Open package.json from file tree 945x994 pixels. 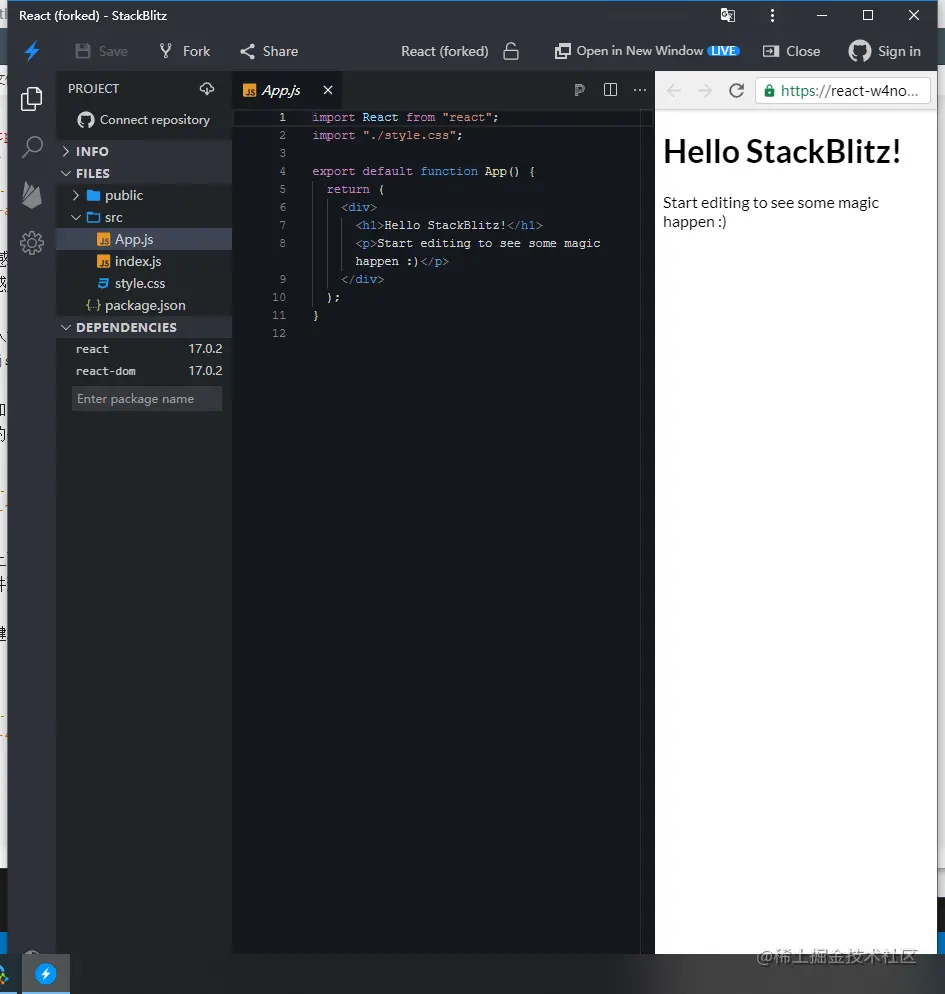coord(144,306)
